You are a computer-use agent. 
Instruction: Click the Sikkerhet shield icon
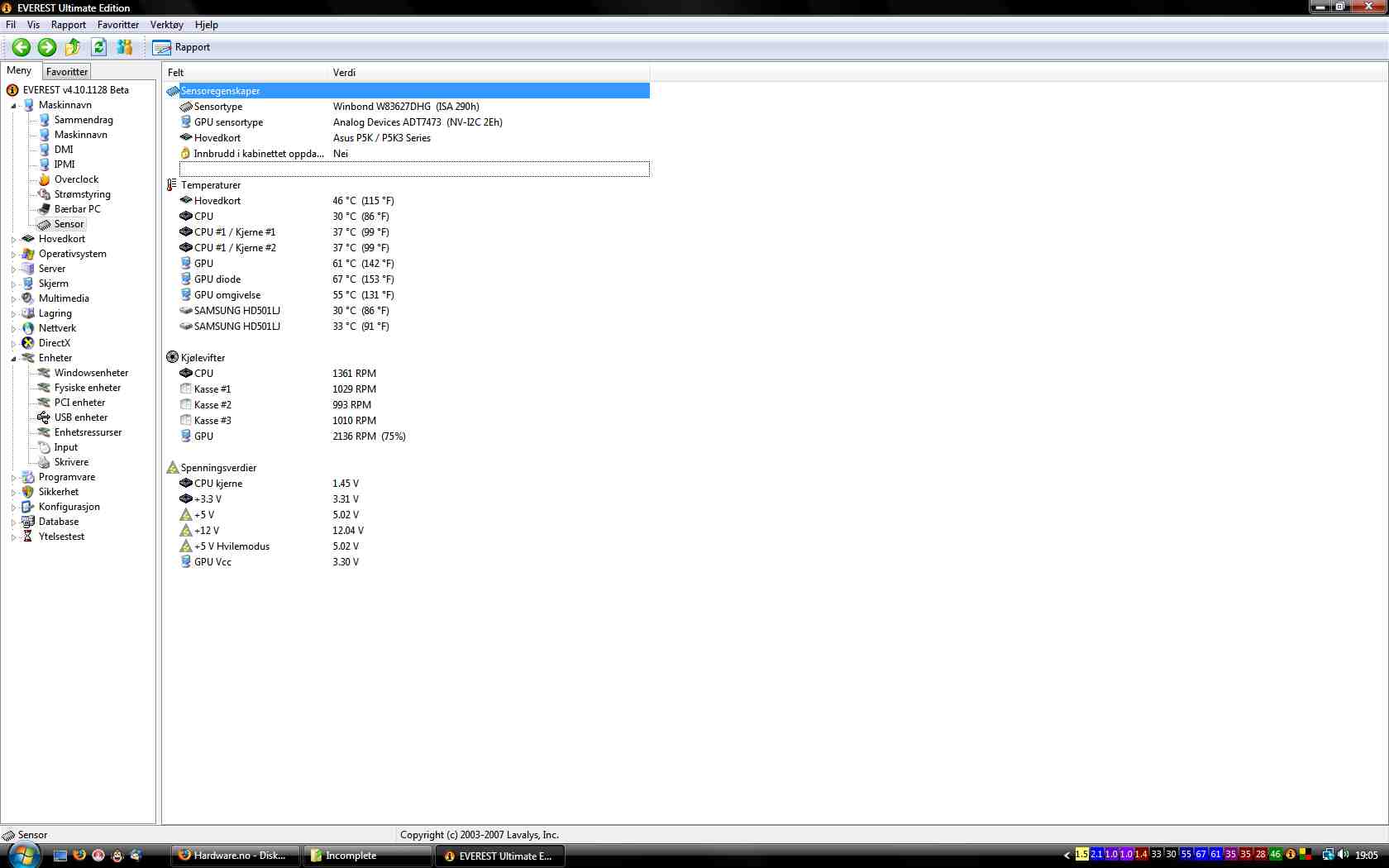(28, 492)
